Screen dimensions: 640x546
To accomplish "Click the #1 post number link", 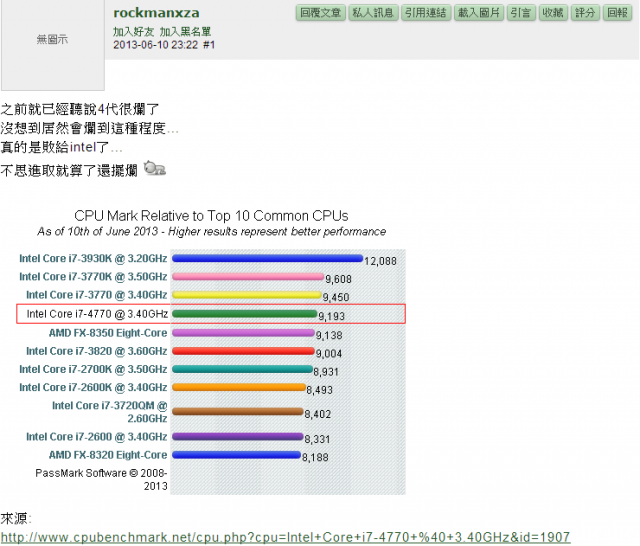I will [x=209, y=45].
